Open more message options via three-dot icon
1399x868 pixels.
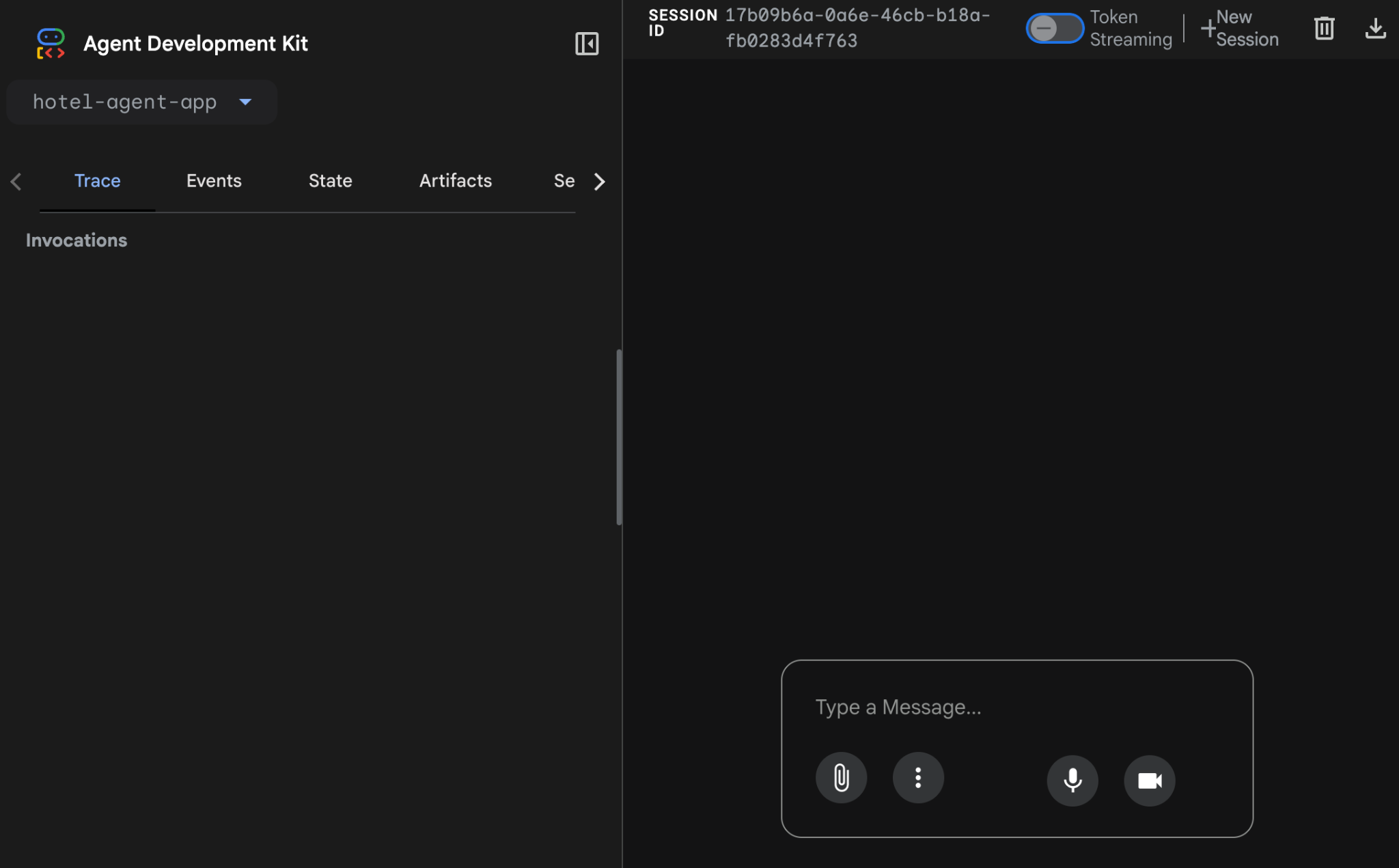[917, 778]
